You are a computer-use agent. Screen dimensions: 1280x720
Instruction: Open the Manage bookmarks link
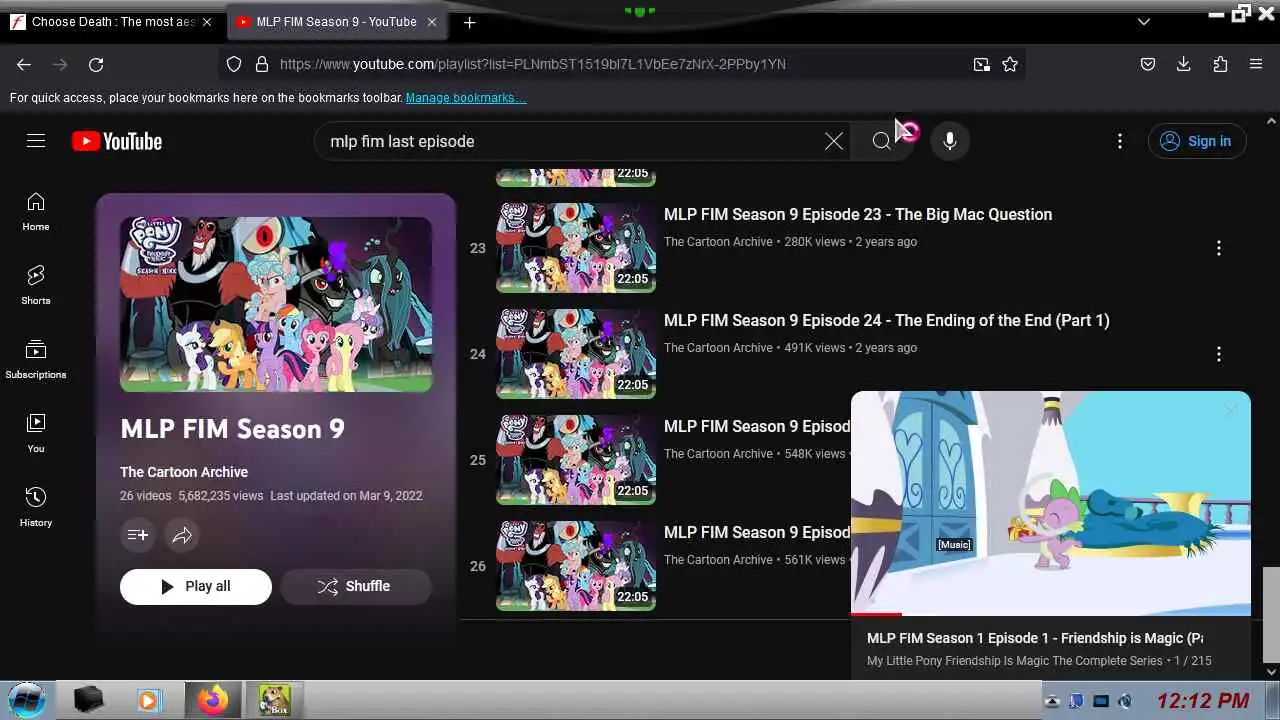click(x=466, y=98)
